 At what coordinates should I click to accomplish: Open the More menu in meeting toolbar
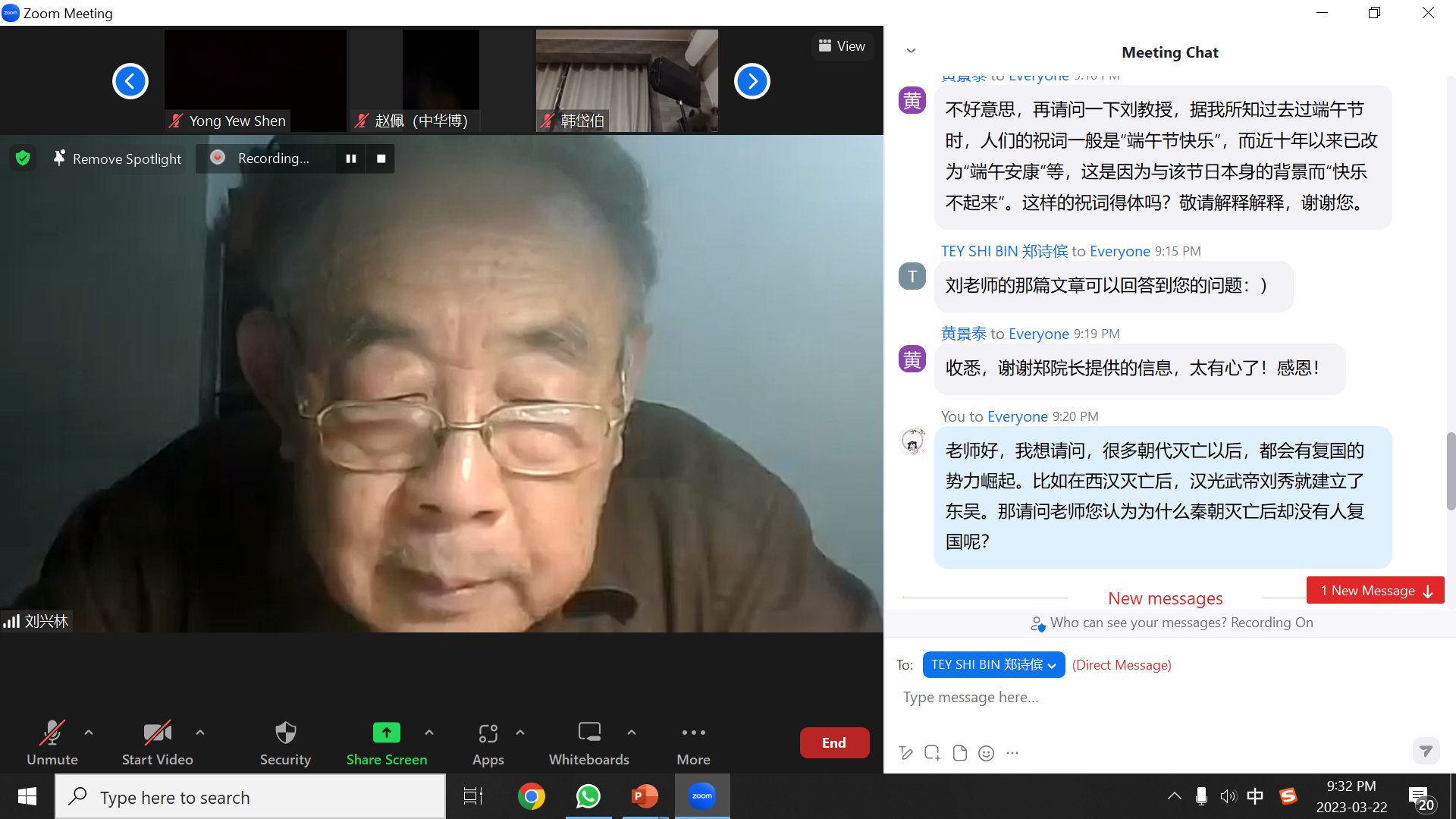[x=693, y=742]
